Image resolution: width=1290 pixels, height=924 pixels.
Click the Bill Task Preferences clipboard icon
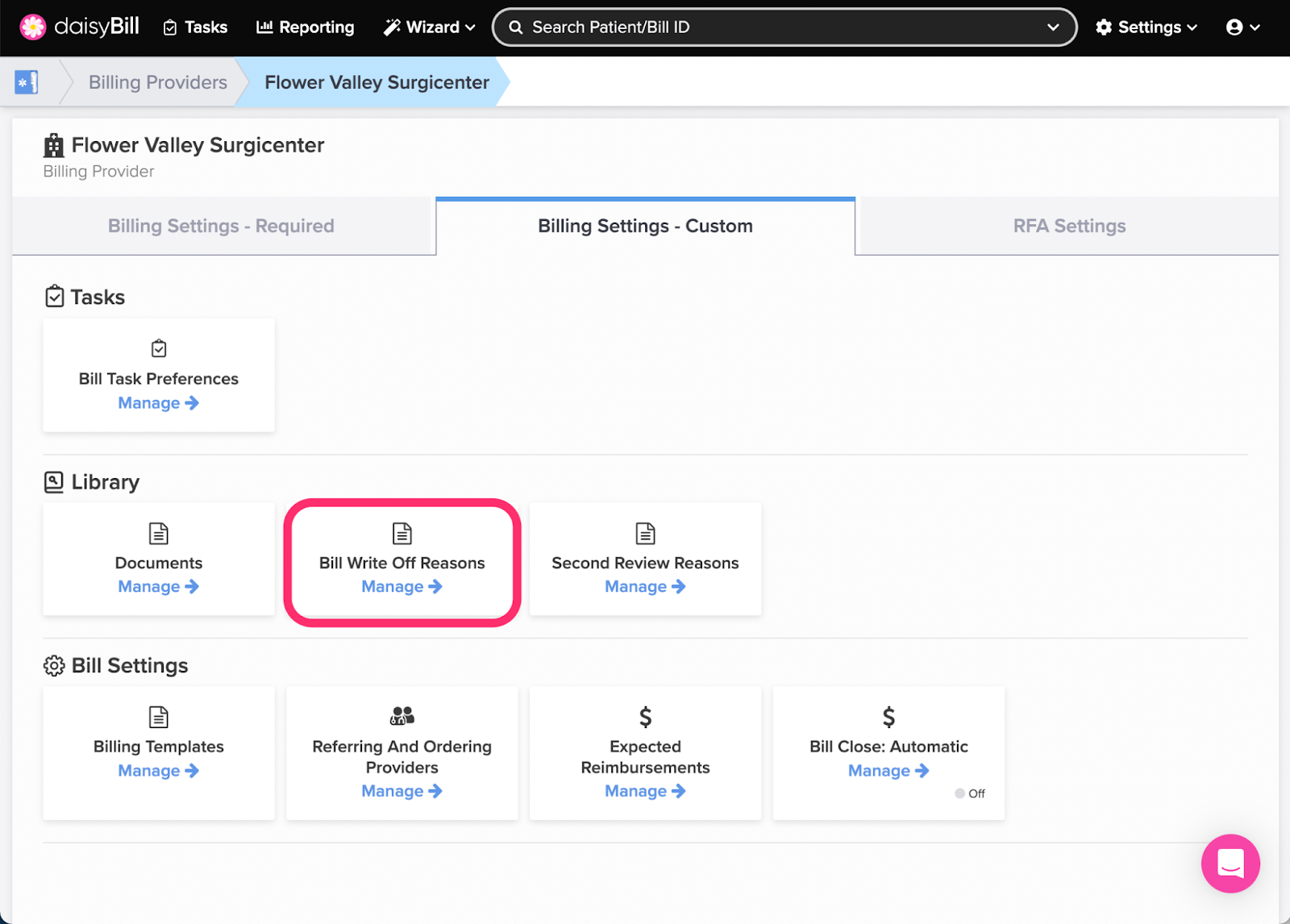tap(159, 348)
